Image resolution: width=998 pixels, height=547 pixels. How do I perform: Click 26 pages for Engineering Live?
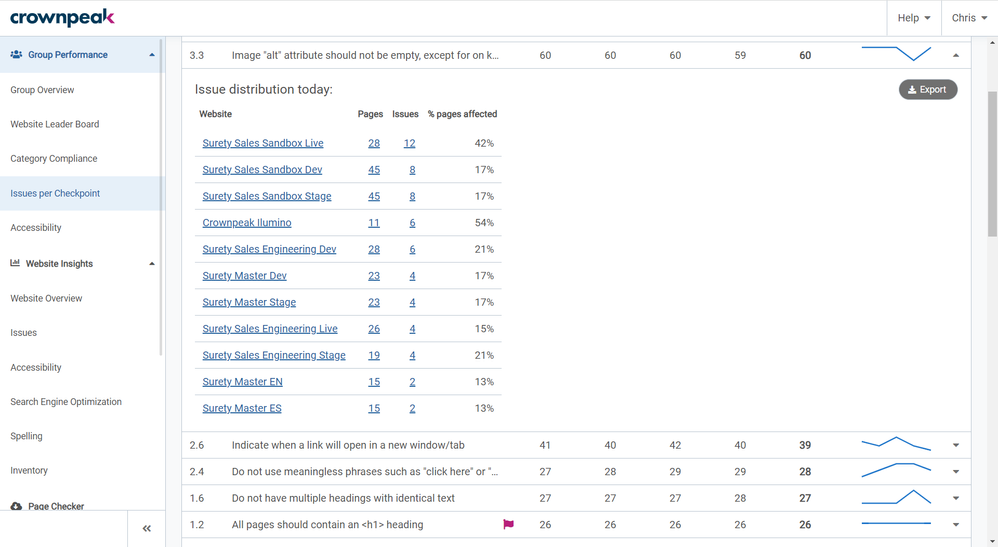coord(374,329)
